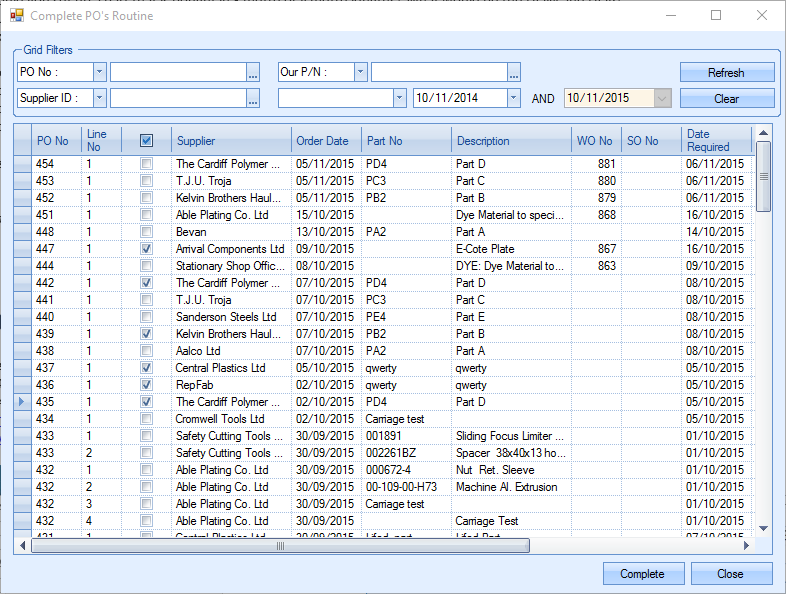Viewport: 786px width, 594px height.
Task: Click the horizontal scrollbar thumb of the grid
Action: 280,546
